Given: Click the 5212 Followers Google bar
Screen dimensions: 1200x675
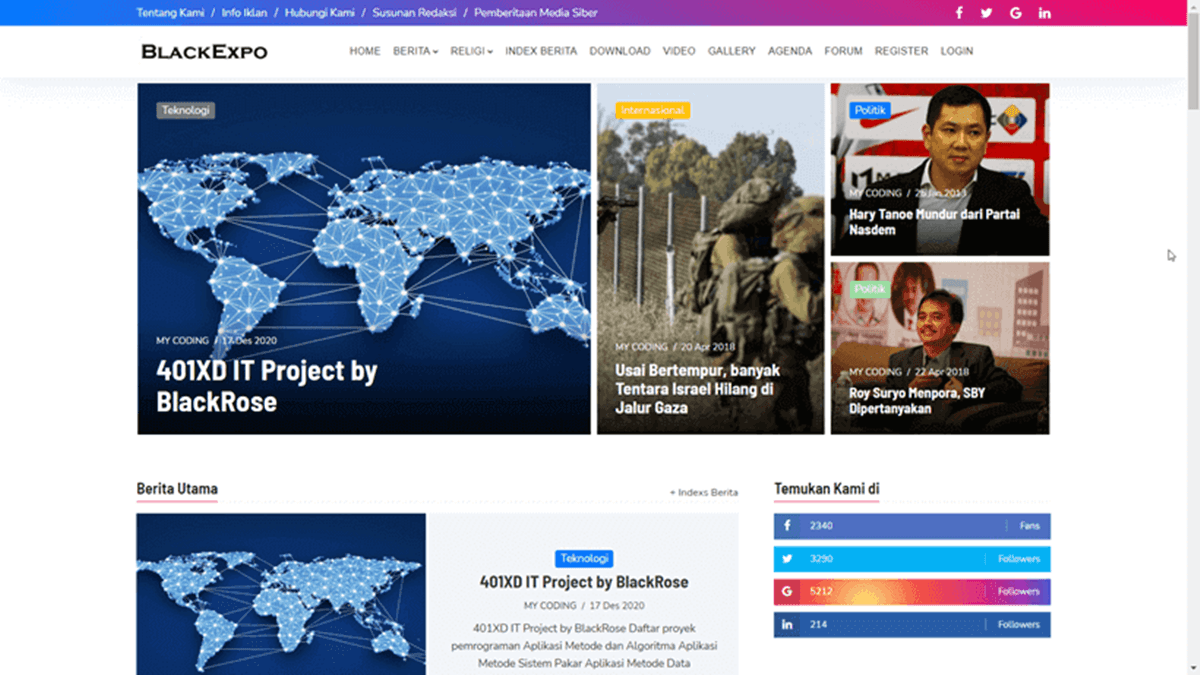Looking at the screenshot, I should 912,592.
